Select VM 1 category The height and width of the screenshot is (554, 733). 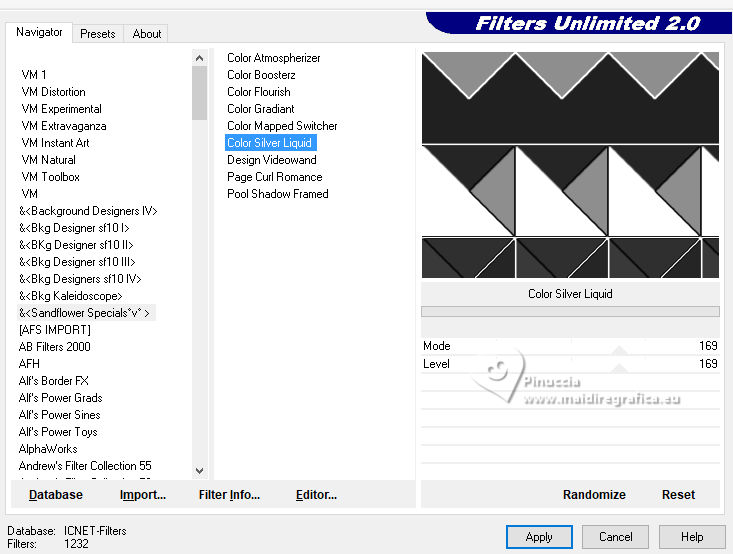pos(34,75)
